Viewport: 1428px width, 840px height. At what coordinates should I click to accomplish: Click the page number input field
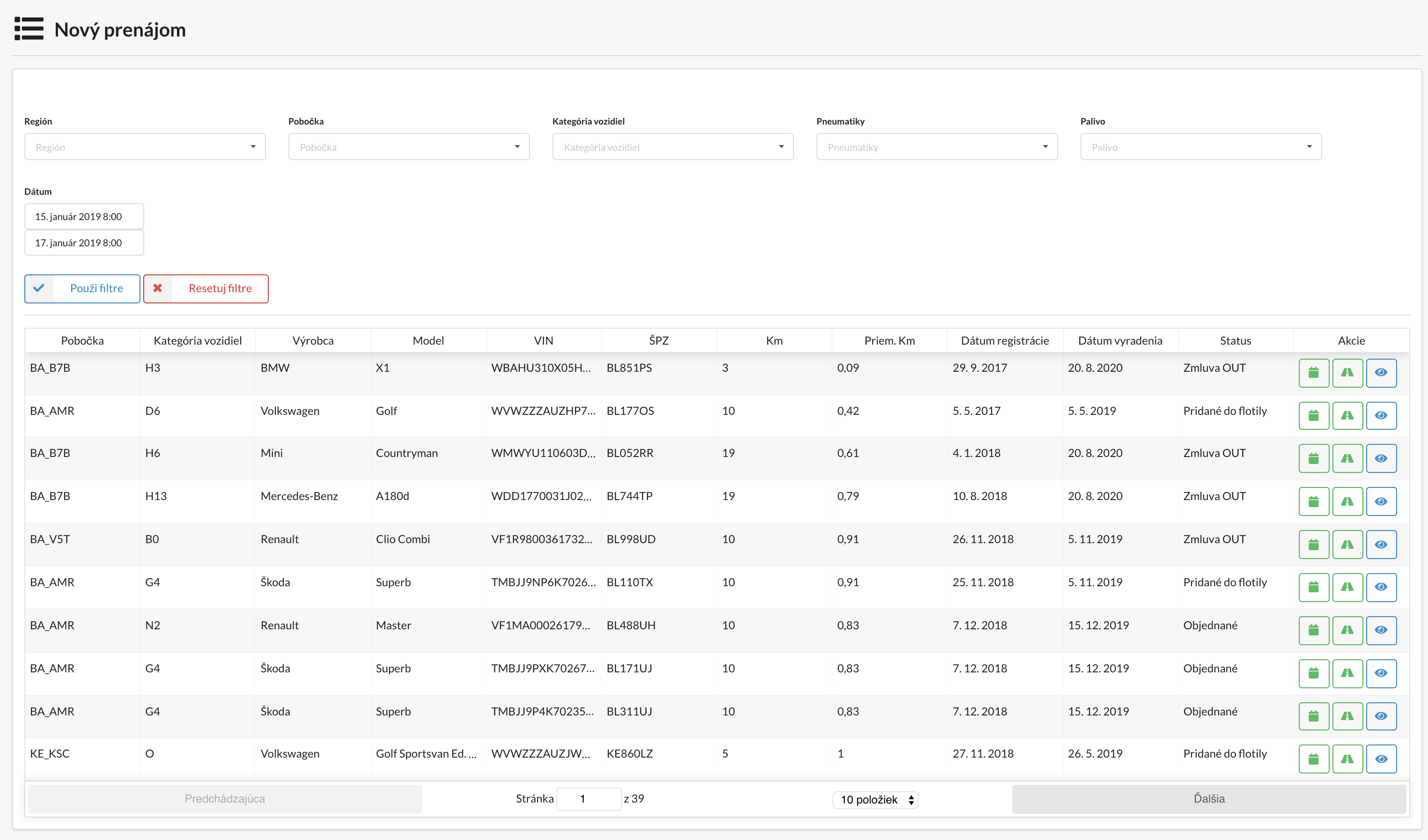(589, 799)
